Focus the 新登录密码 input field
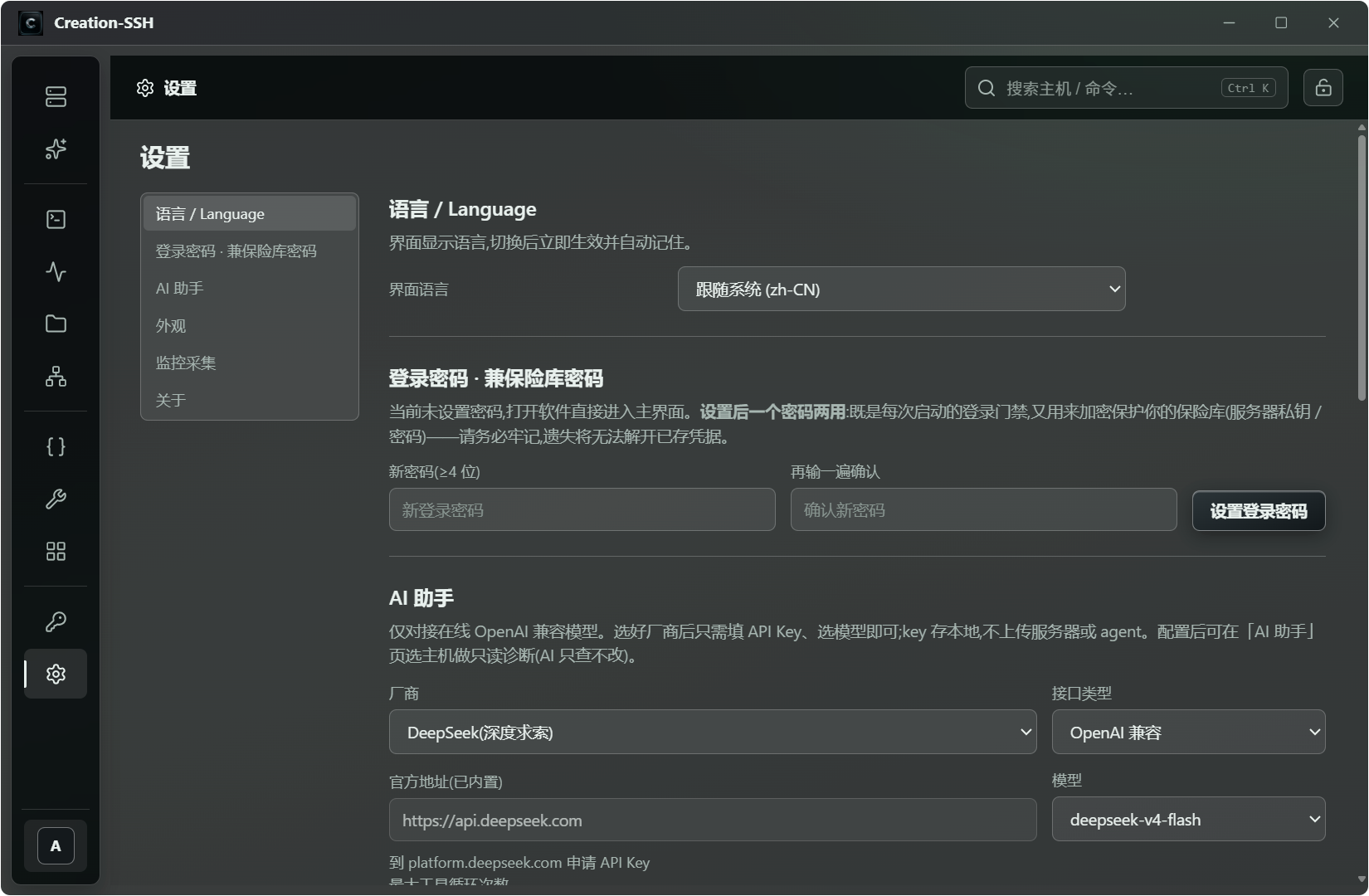The height and width of the screenshot is (896, 1369). pos(582,509)
